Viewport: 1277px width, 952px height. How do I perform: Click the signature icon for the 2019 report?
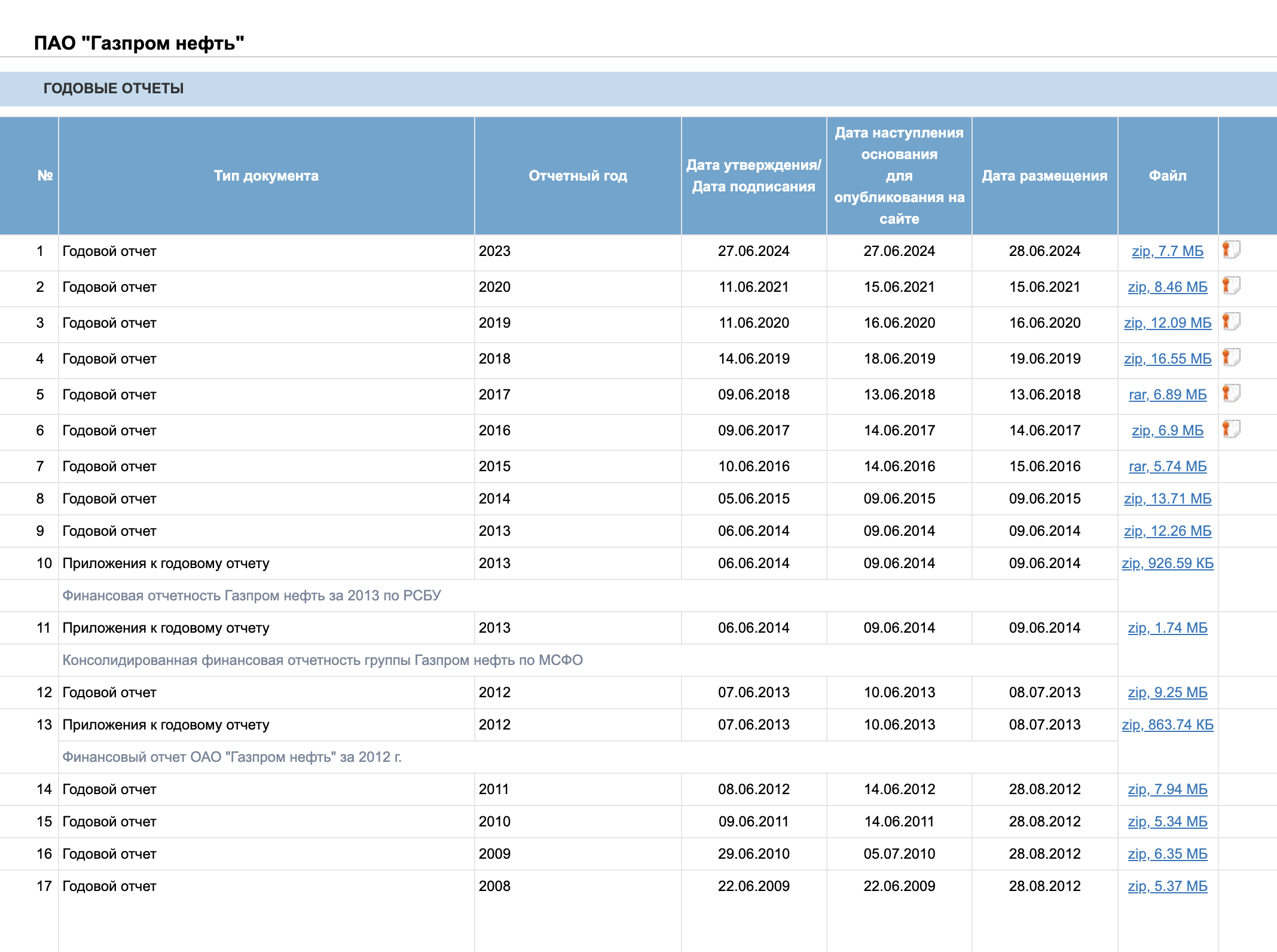[x=1231, y=322]
